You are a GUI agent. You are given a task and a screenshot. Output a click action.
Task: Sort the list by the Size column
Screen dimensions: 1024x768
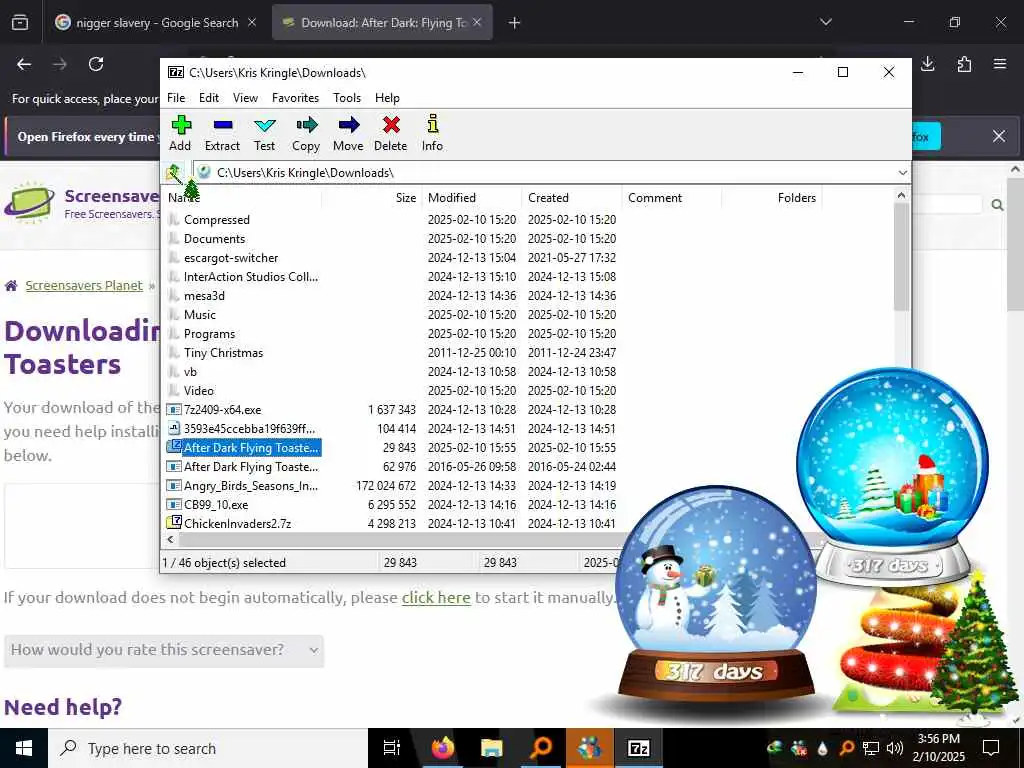[x=372, y=198]
